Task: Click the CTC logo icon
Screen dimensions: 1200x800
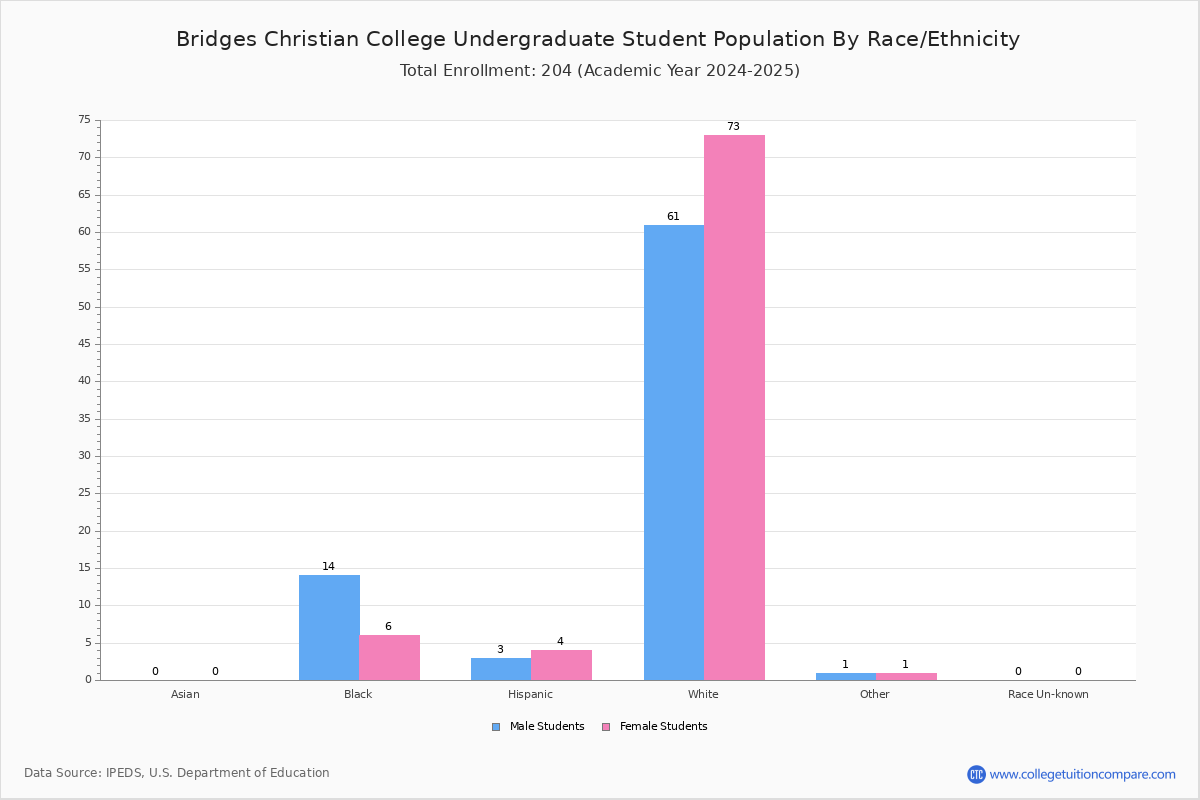Action: (976, 774)
